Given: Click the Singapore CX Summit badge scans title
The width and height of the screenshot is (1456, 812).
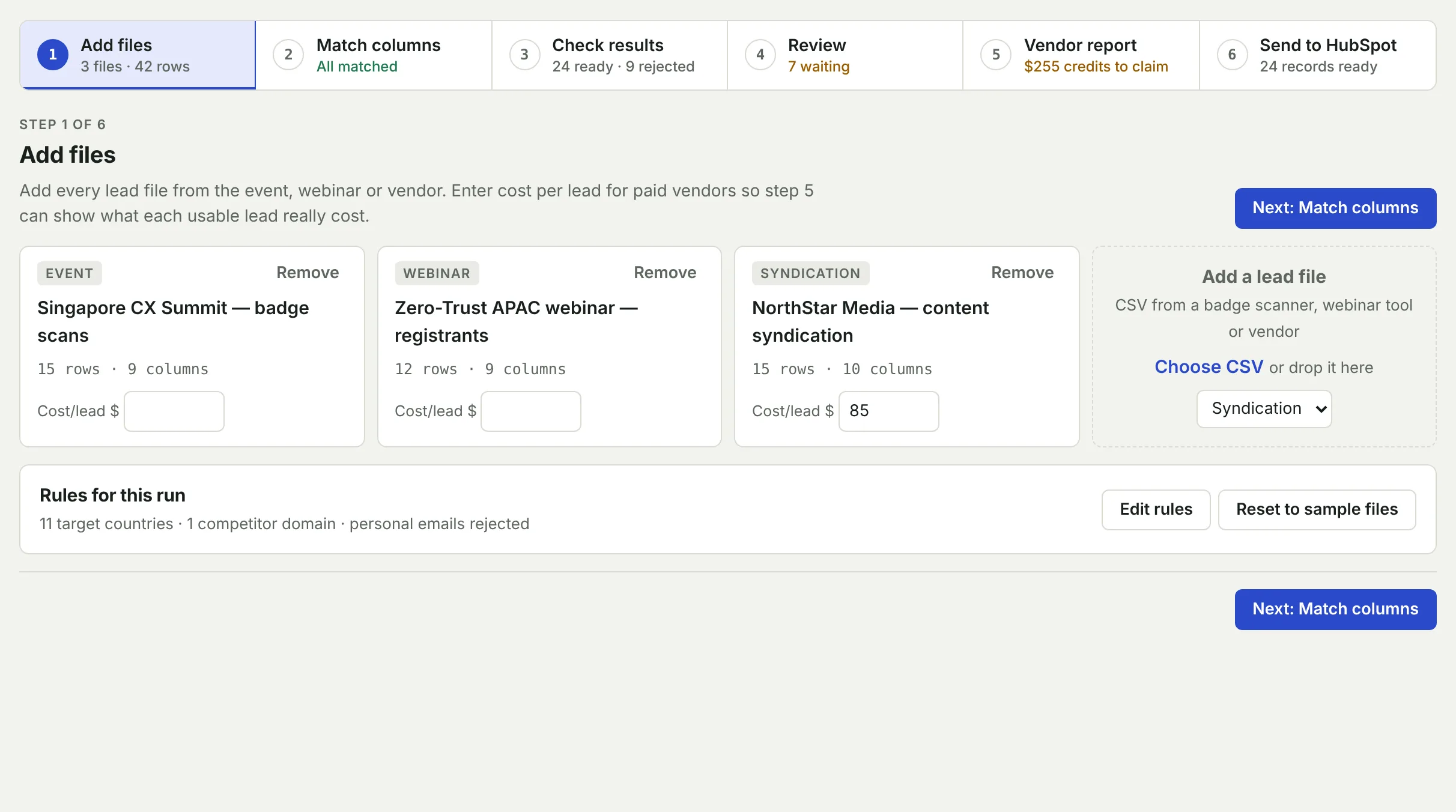Looking at the screenshot, I should (x=173, y=321).
